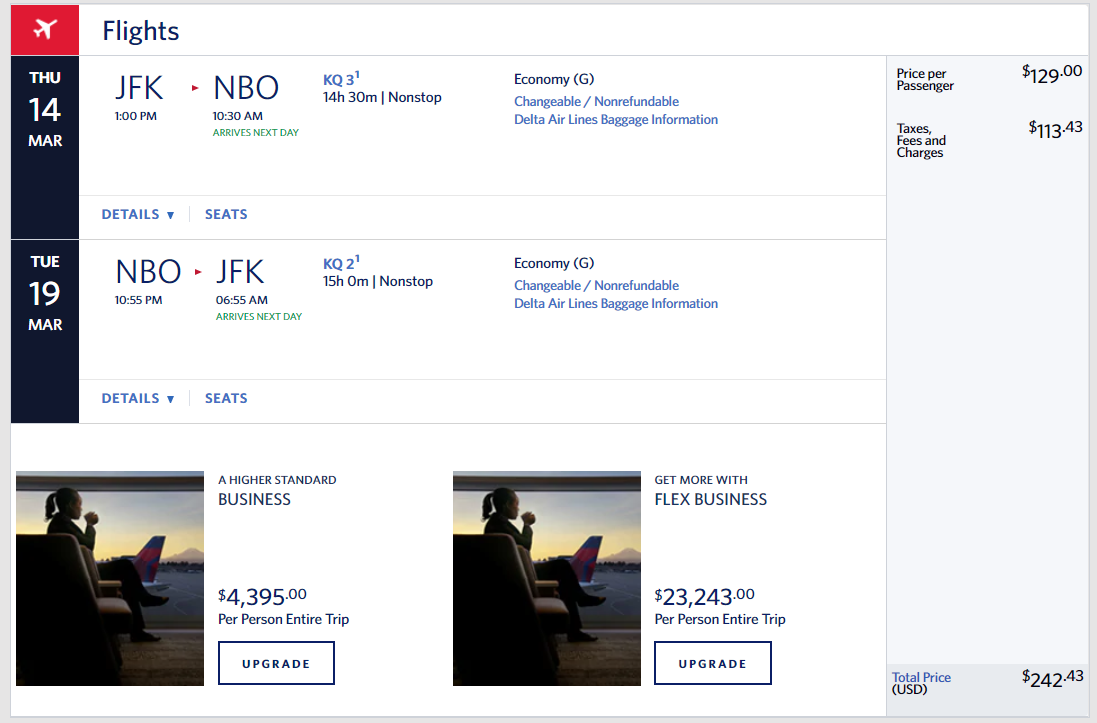
Task: Open Changeable / Nonrefundable for outbound flight
Action: [596, 102]
